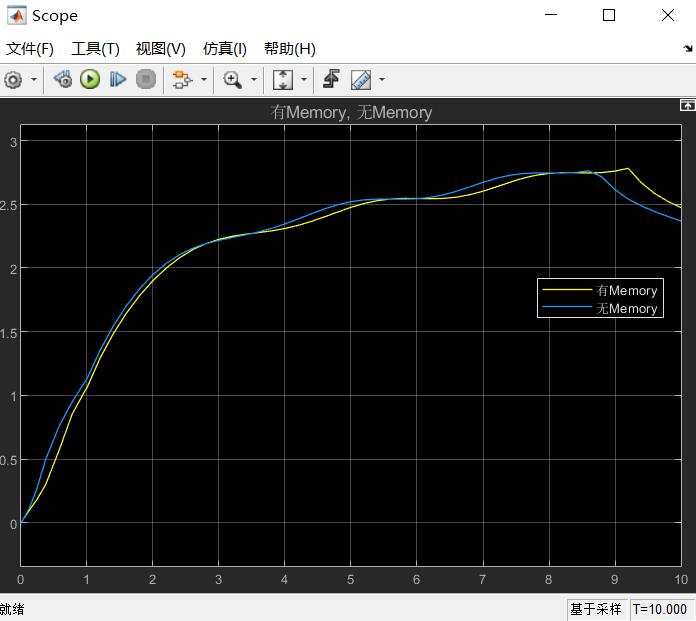Open the 帮助(H) menu
696x621 pixels.
pos(290,48)
